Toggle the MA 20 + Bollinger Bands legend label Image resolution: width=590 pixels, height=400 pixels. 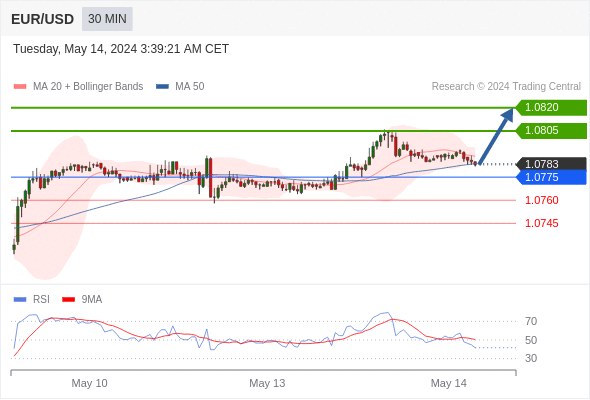point(88,87)
